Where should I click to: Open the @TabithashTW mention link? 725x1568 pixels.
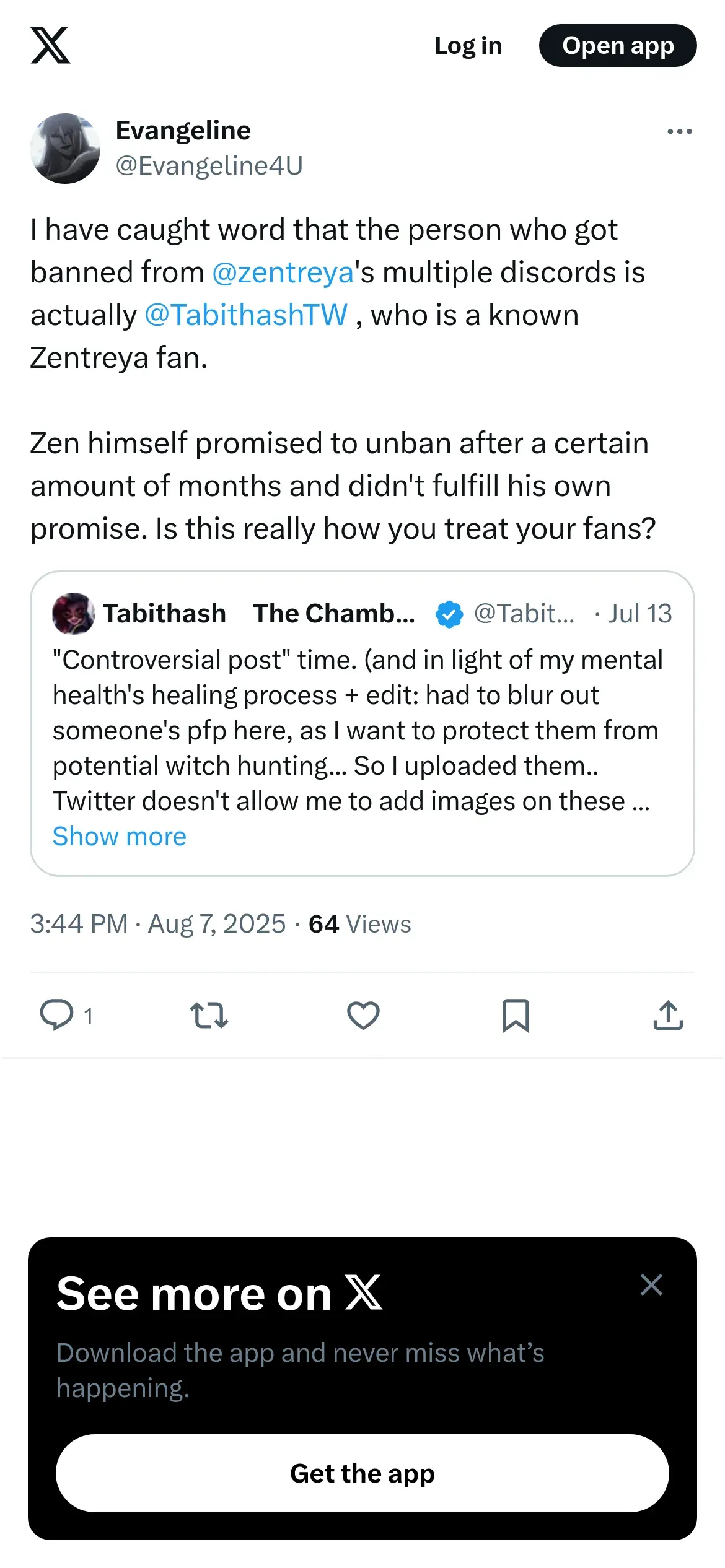pos(246,315)
